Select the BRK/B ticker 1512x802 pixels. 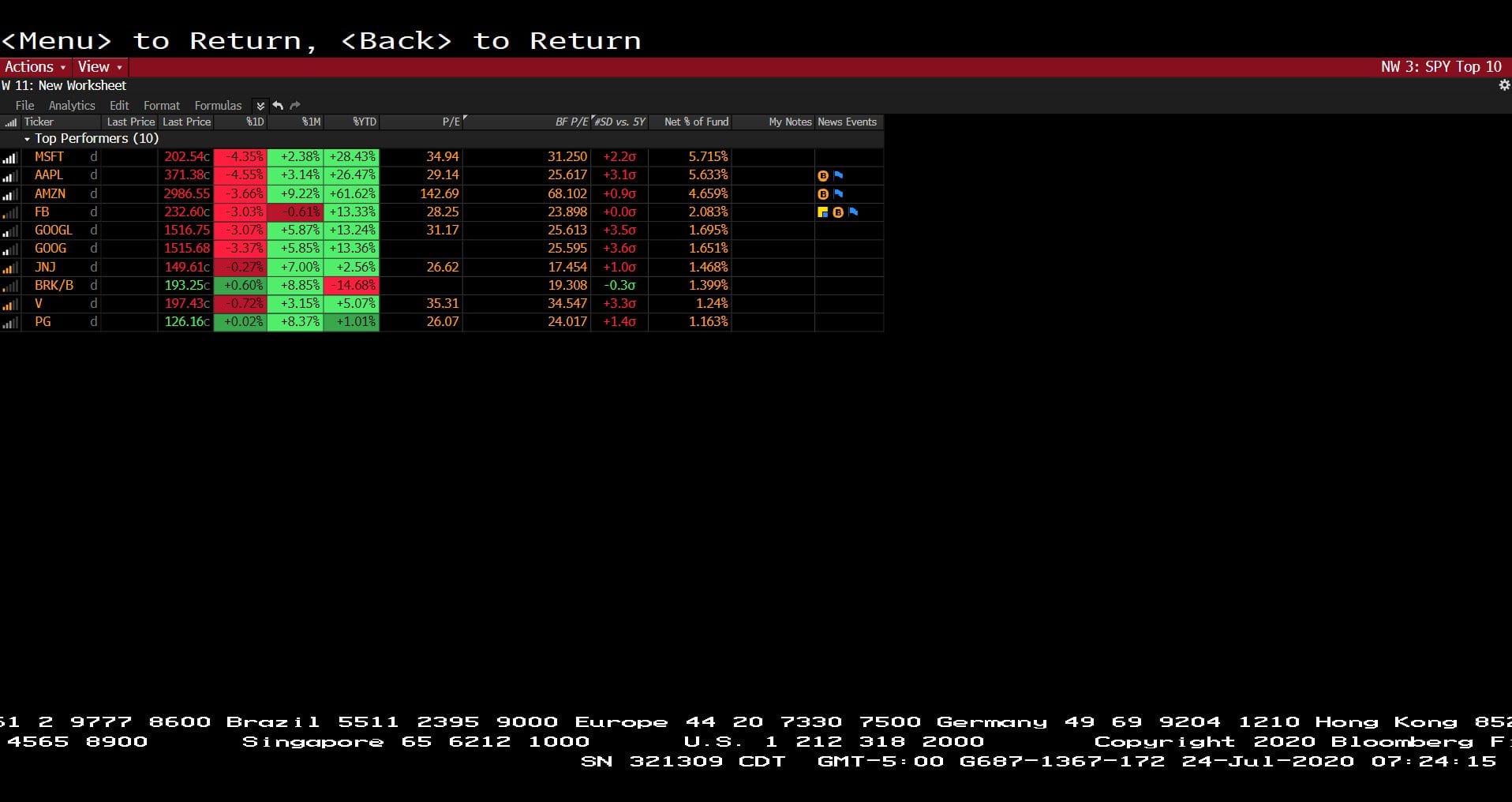[54, 286]
